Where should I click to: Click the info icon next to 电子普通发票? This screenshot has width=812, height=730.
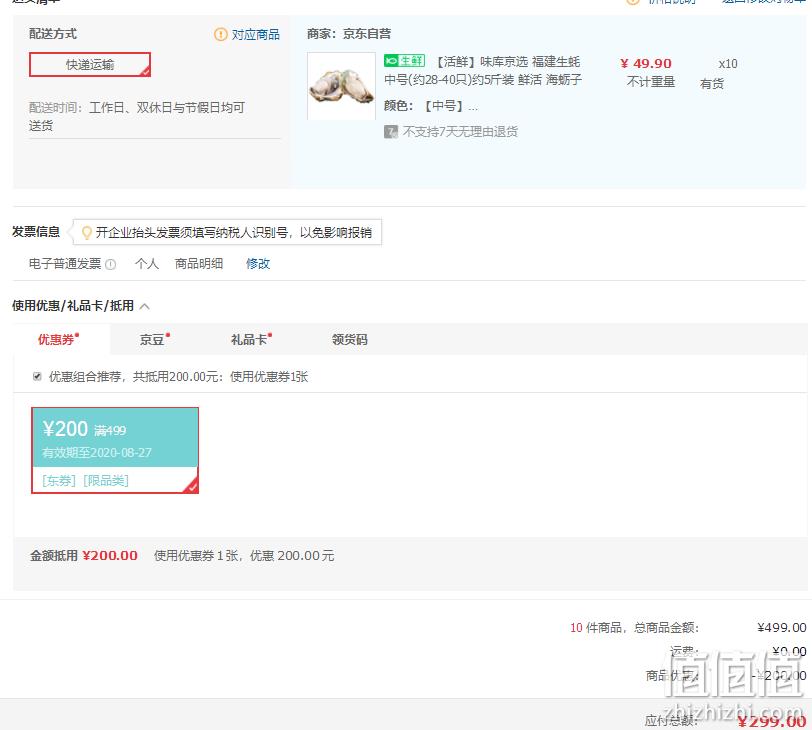coord(111,265)
